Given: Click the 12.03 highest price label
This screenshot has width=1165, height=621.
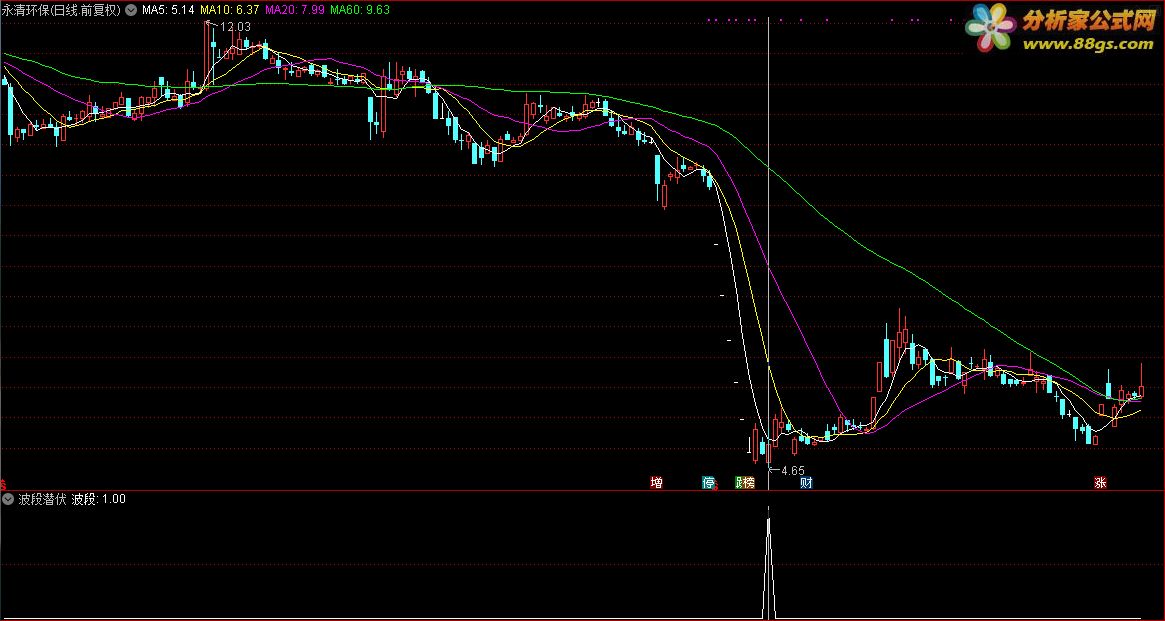Looking at the screenshot, I should tap(235, 27).
